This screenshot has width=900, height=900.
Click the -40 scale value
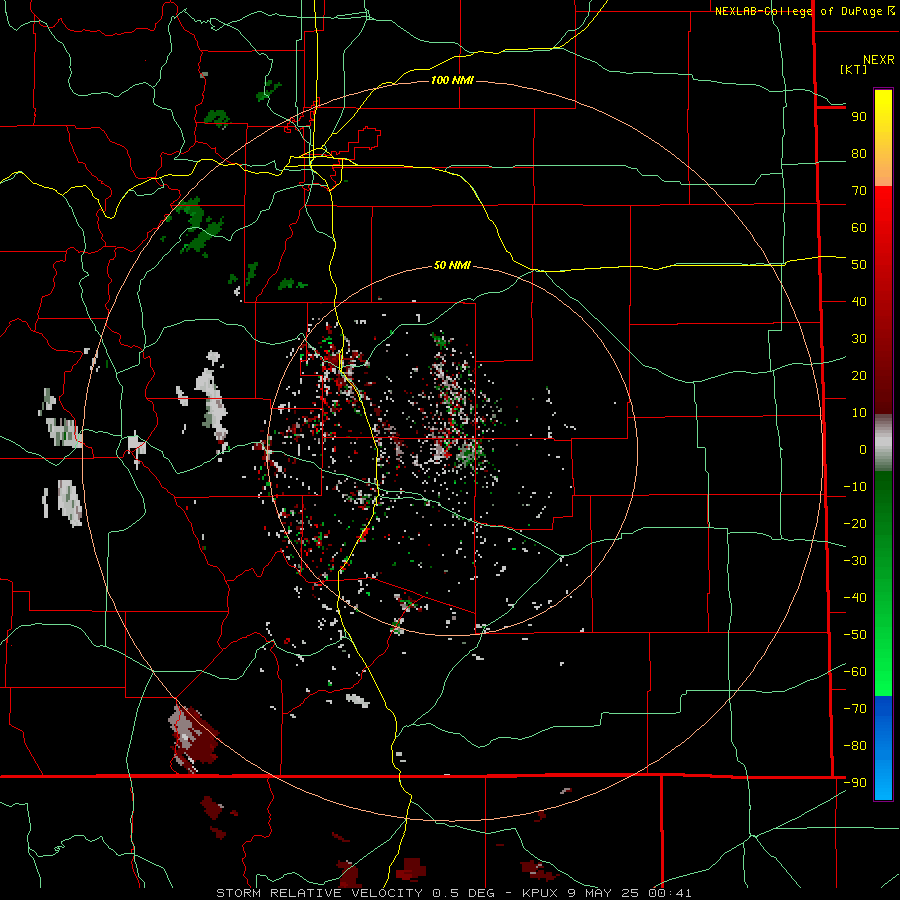click(x=855, y=598)
